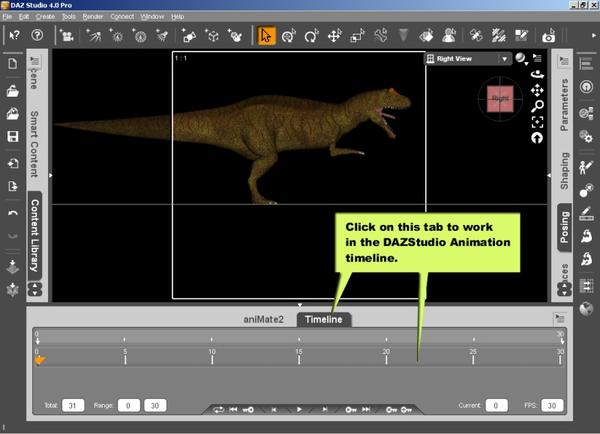Image resolution: width=600 pixels, height=434 pixels.
Task: Click the orange timeline scrubber at frame 0
Action: coord(39,360)
